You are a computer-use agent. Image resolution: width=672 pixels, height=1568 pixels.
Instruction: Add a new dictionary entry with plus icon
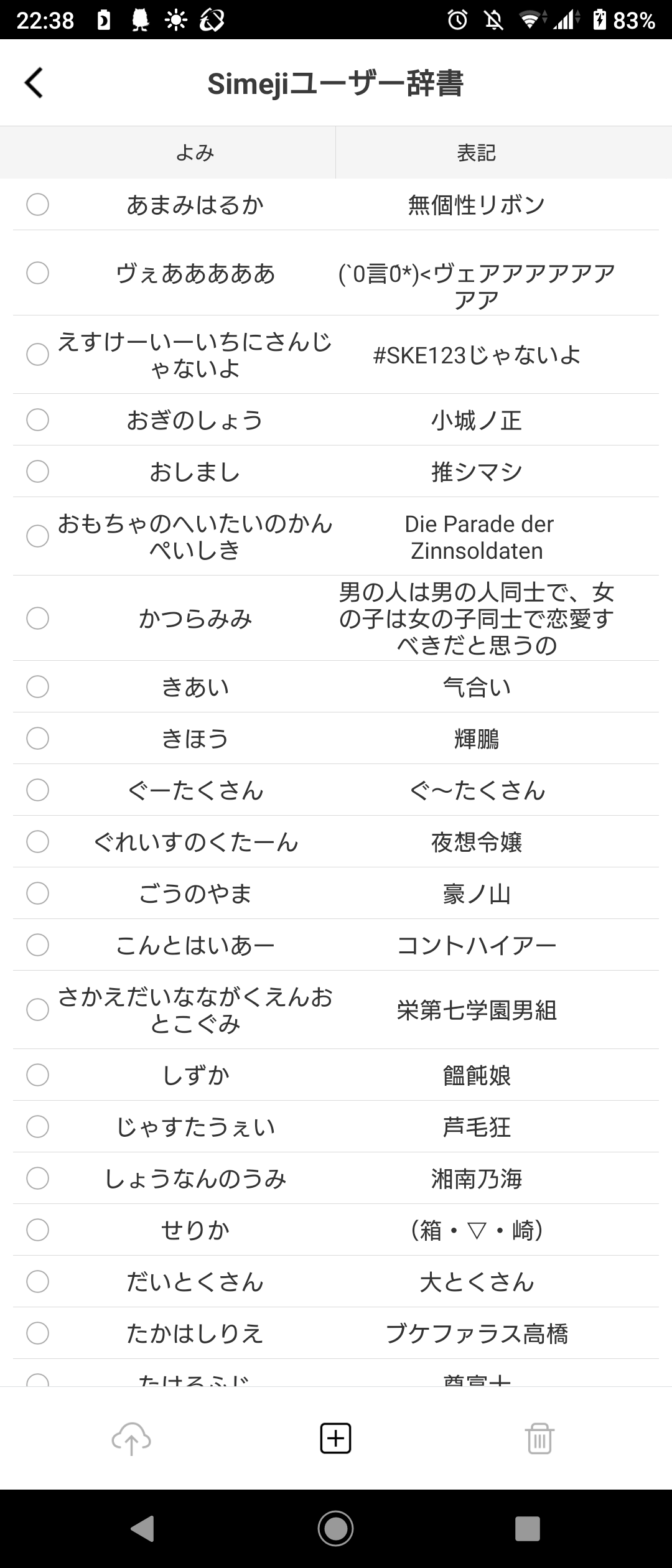pos(336,1439)
